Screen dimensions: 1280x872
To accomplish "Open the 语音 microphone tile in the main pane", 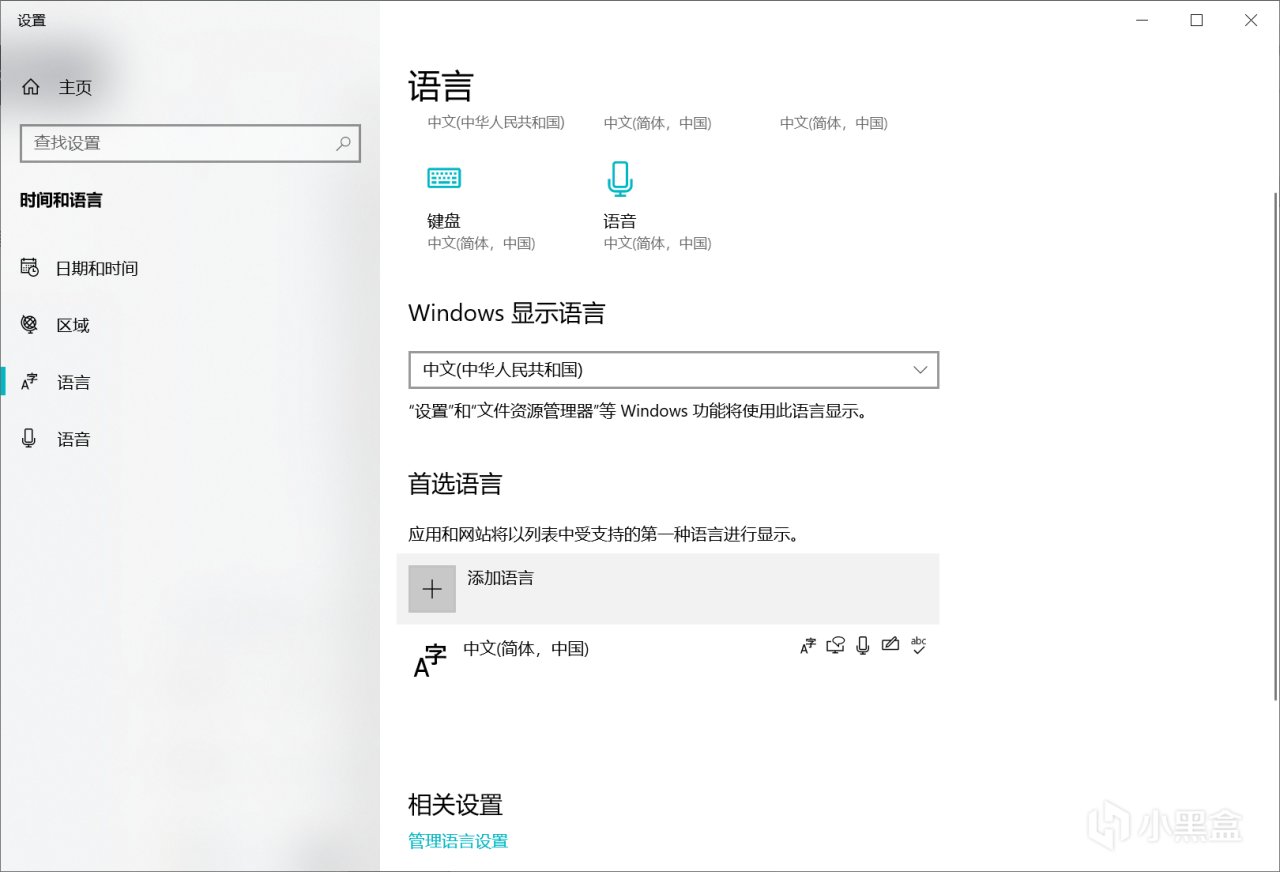I will click(x=657, y=208).
